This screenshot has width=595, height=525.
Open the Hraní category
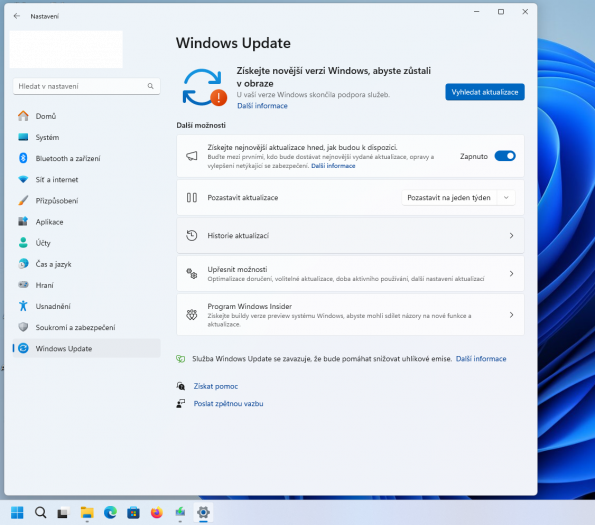click(87, 285)
